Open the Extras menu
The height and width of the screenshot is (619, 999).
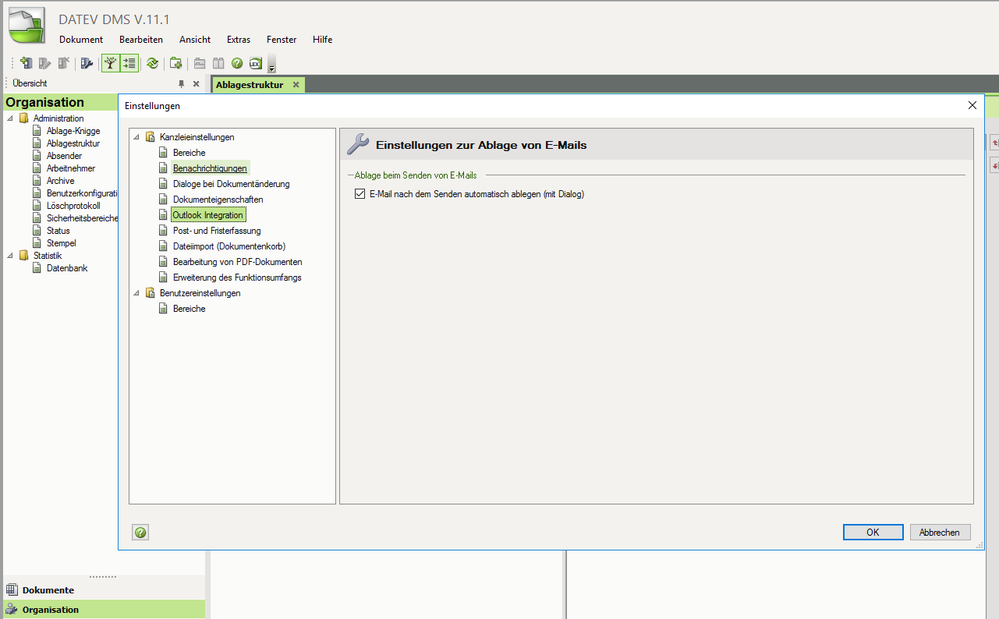coord(238,39)
